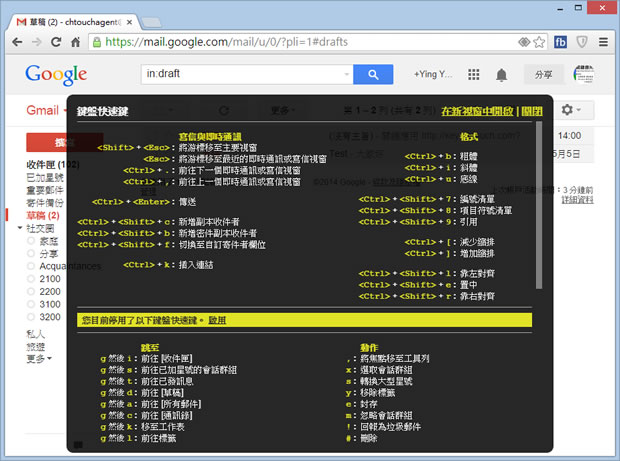Click 關閉 to close shortcuts help
The height and width of the screenshot is (461, 620).
pos(532,113)
